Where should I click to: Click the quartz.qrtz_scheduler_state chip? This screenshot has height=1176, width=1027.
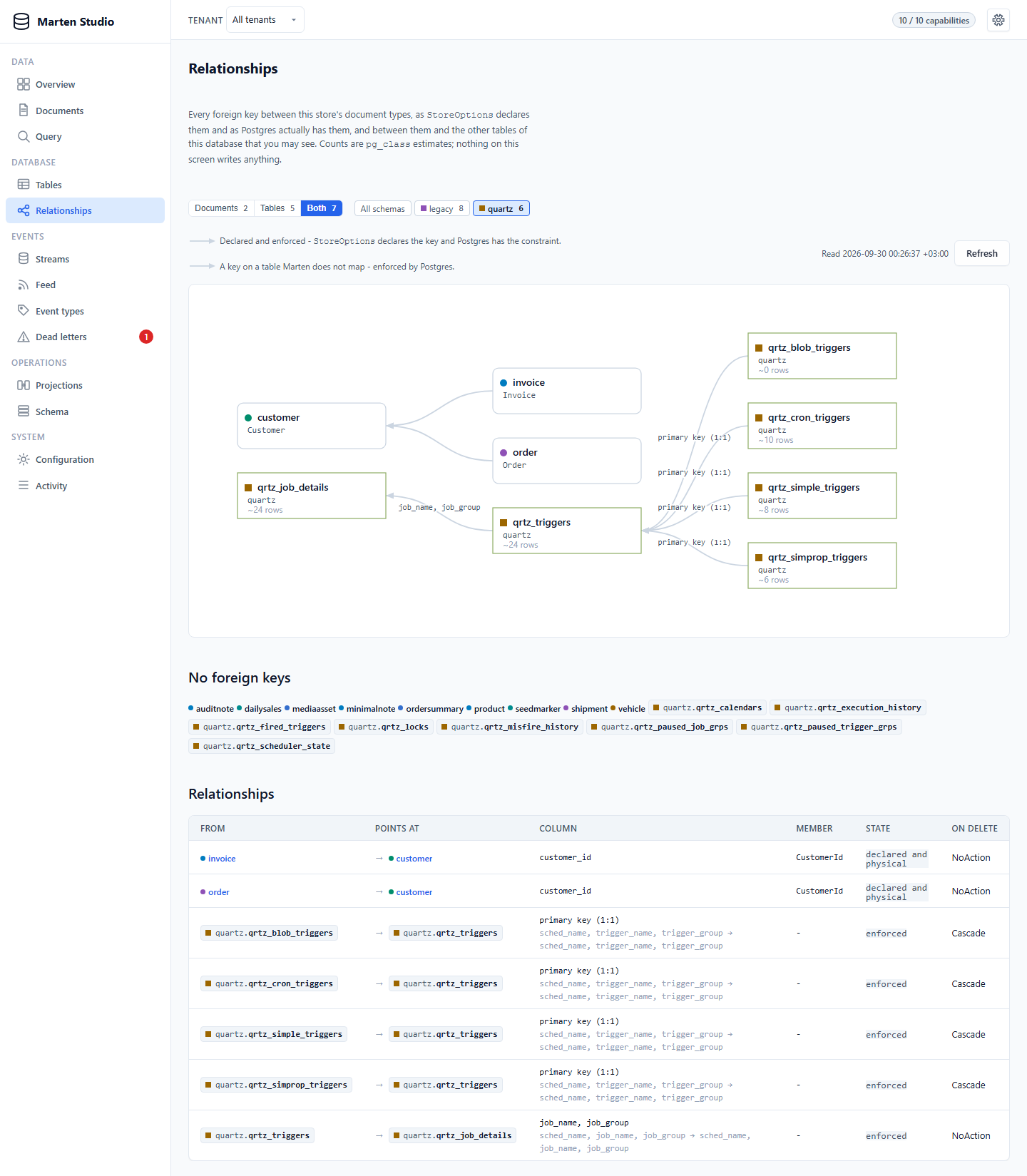[x=262, y=746]
